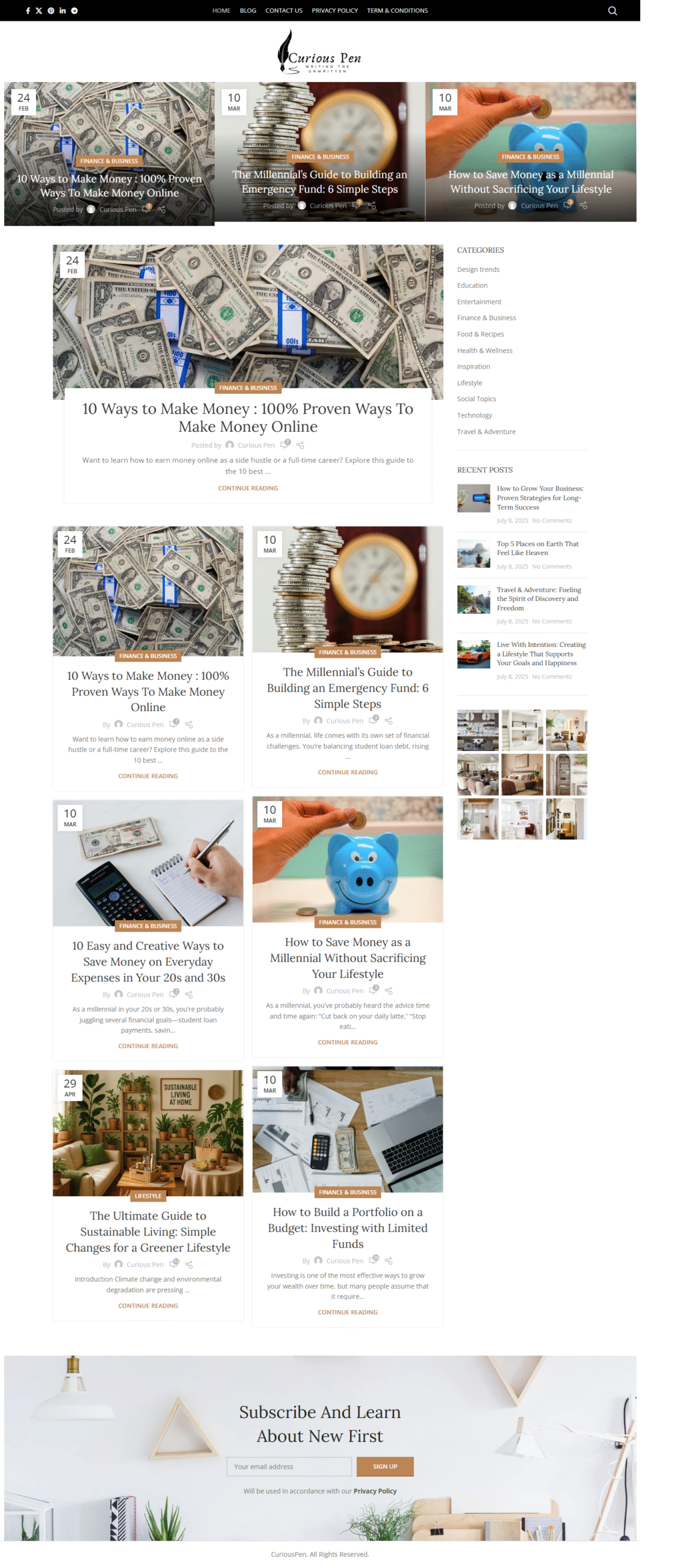Focus the Your email address field
This screenshot has width=674, height=1568.
pyautogui.click(x=288, y=1465)
